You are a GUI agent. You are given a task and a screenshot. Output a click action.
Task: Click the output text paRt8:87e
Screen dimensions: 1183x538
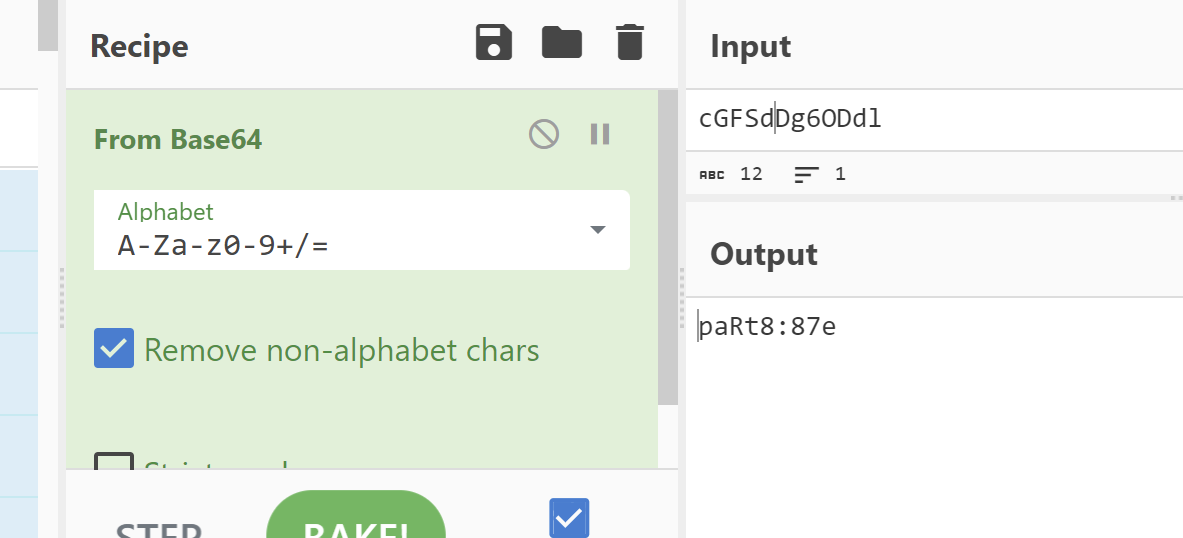point(767,327)
